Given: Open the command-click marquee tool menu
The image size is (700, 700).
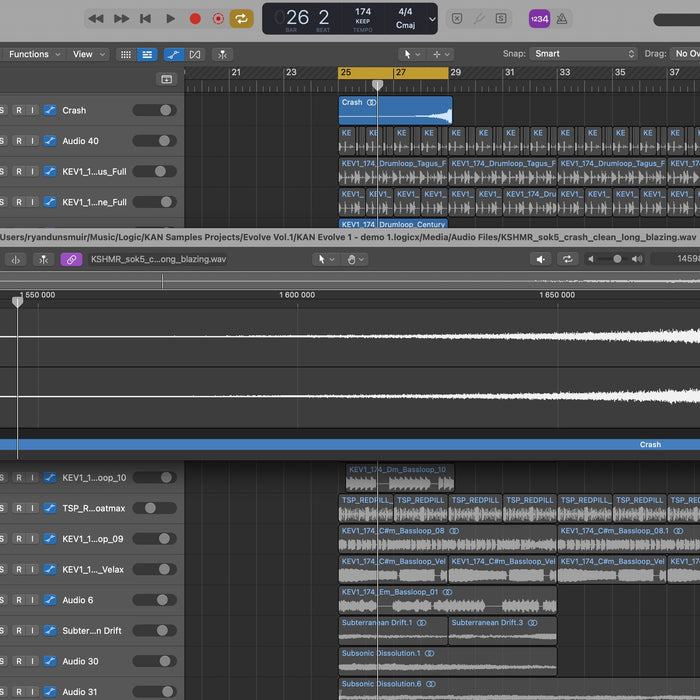Looking at the screenshot, I should click(x=441, y=54).
